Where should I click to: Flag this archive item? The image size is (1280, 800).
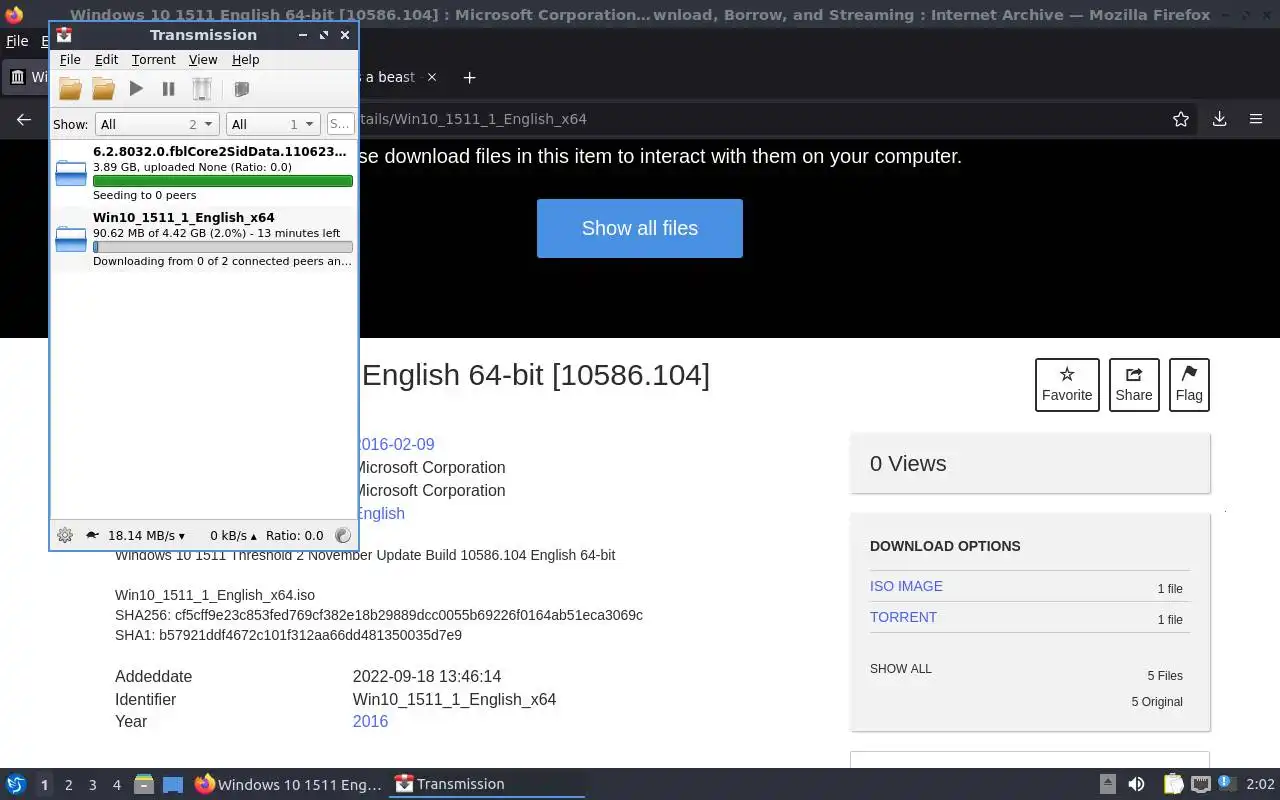pyautogui.click(x=1189, y=385)
